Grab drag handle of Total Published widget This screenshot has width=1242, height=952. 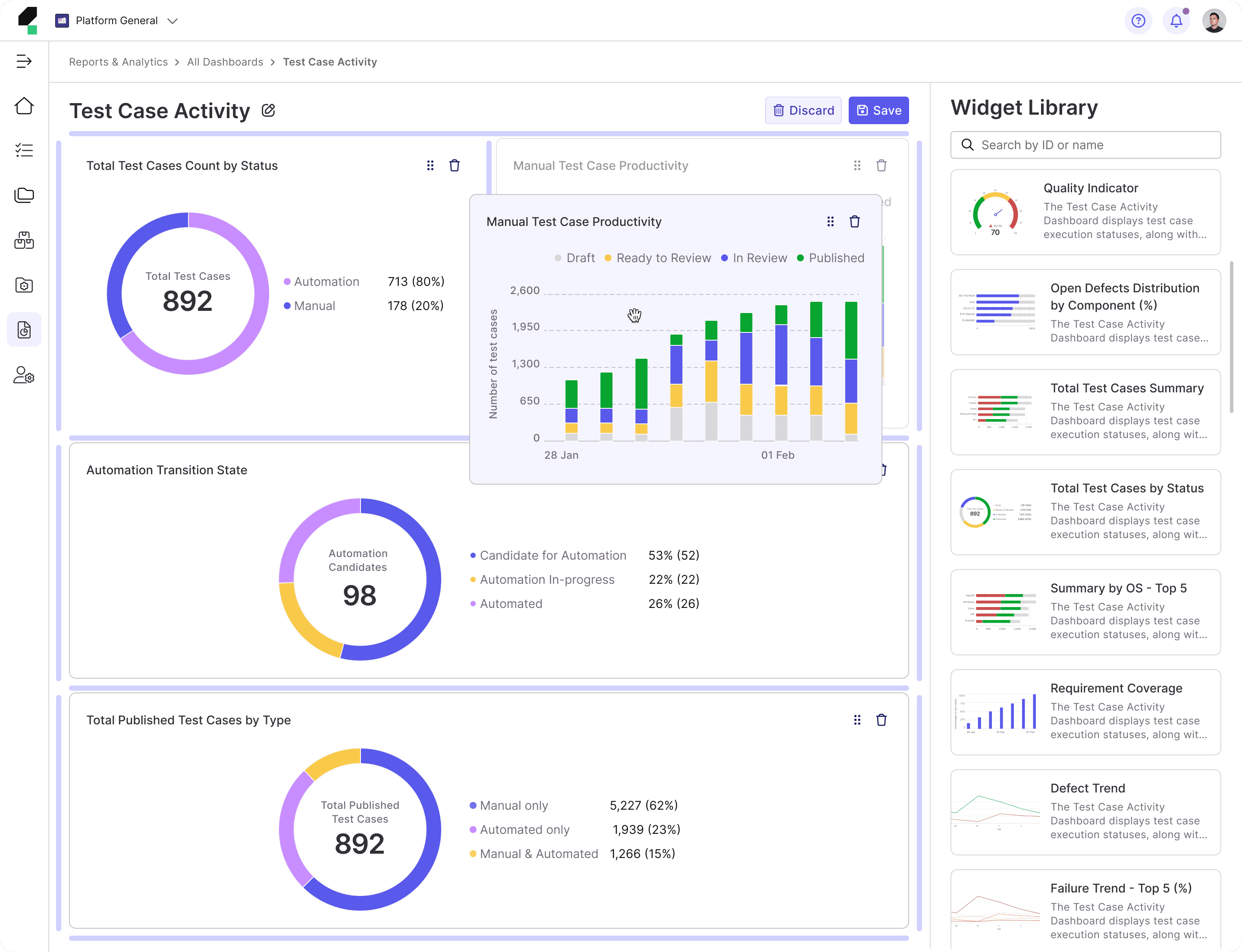856,720
